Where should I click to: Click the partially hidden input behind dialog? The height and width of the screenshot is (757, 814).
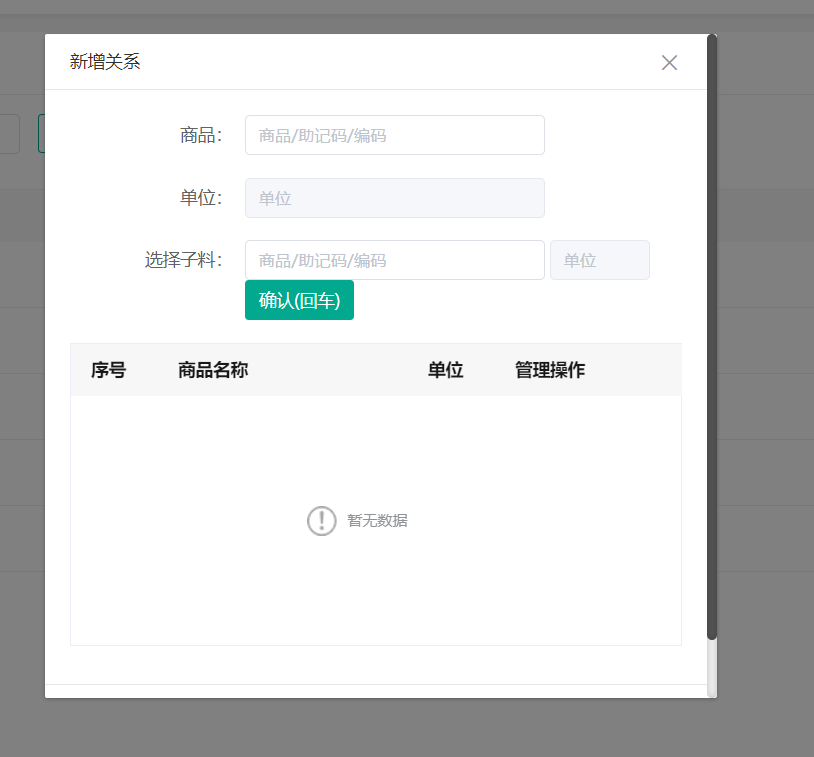(9, 134)
